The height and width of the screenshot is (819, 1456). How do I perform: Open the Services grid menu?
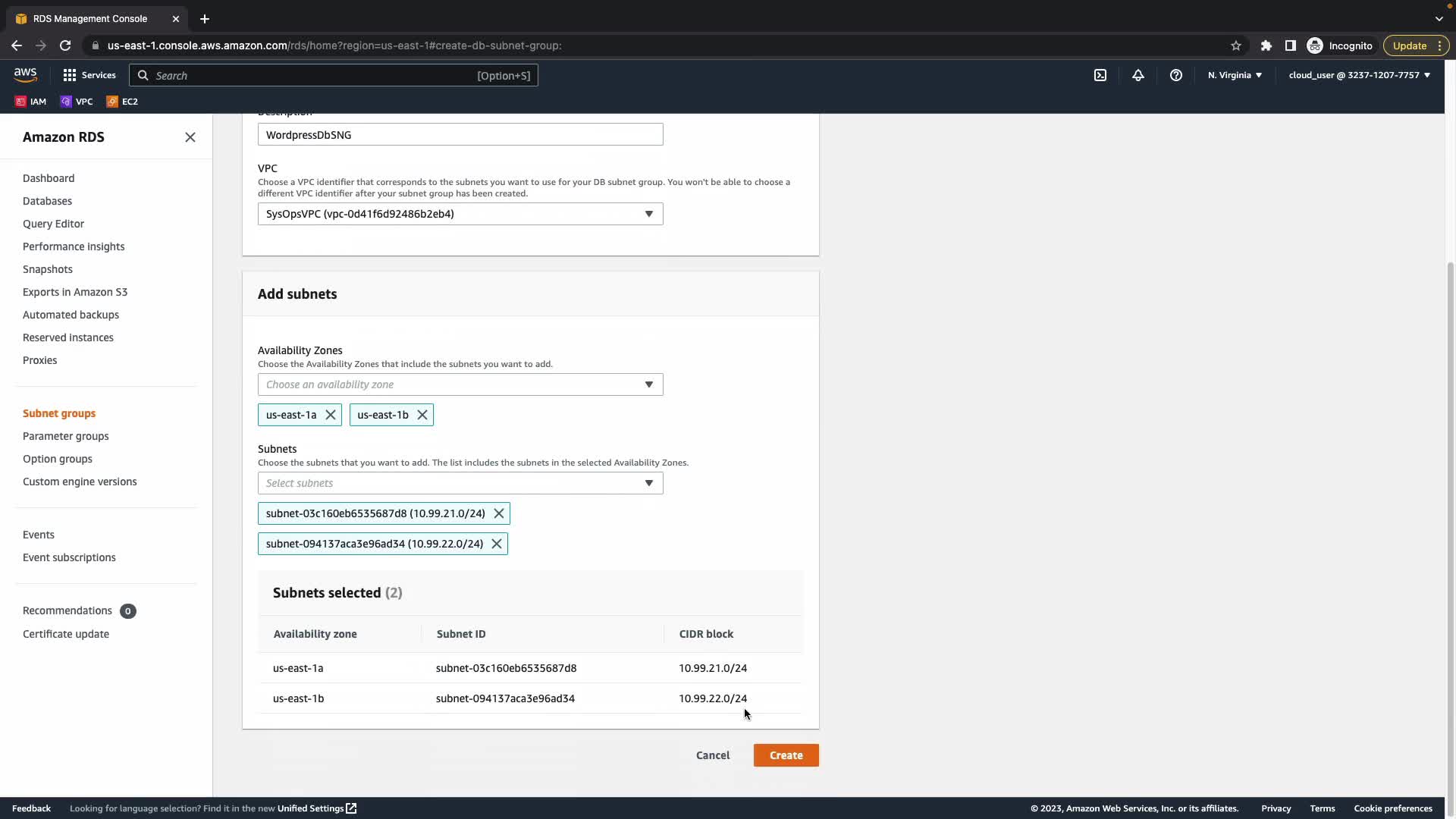point(89,75)
